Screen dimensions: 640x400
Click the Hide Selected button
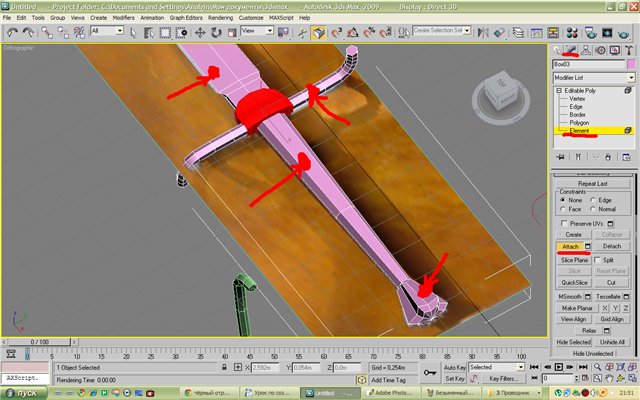click(573, 342)
